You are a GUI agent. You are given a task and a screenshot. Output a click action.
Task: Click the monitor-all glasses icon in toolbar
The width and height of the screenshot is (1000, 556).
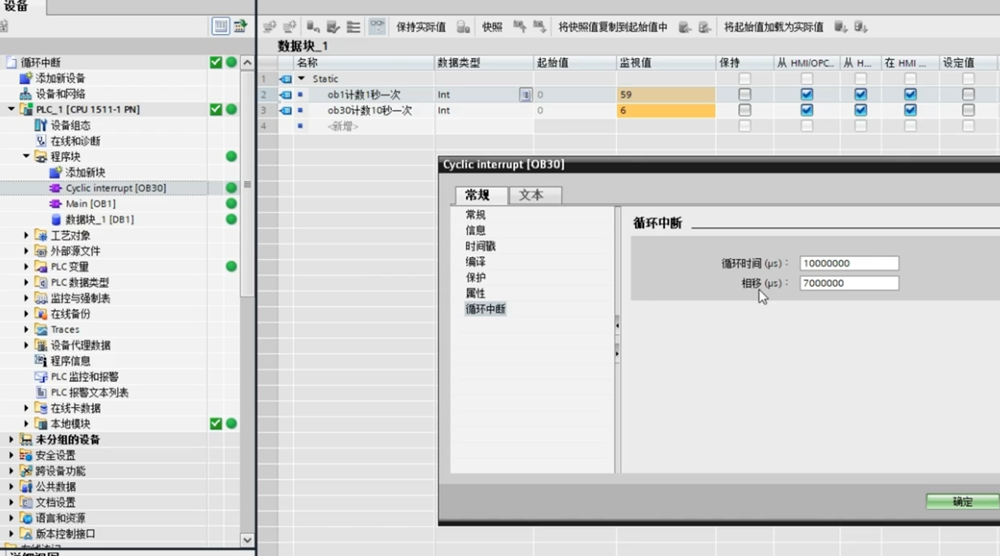[x=377, y=27]
